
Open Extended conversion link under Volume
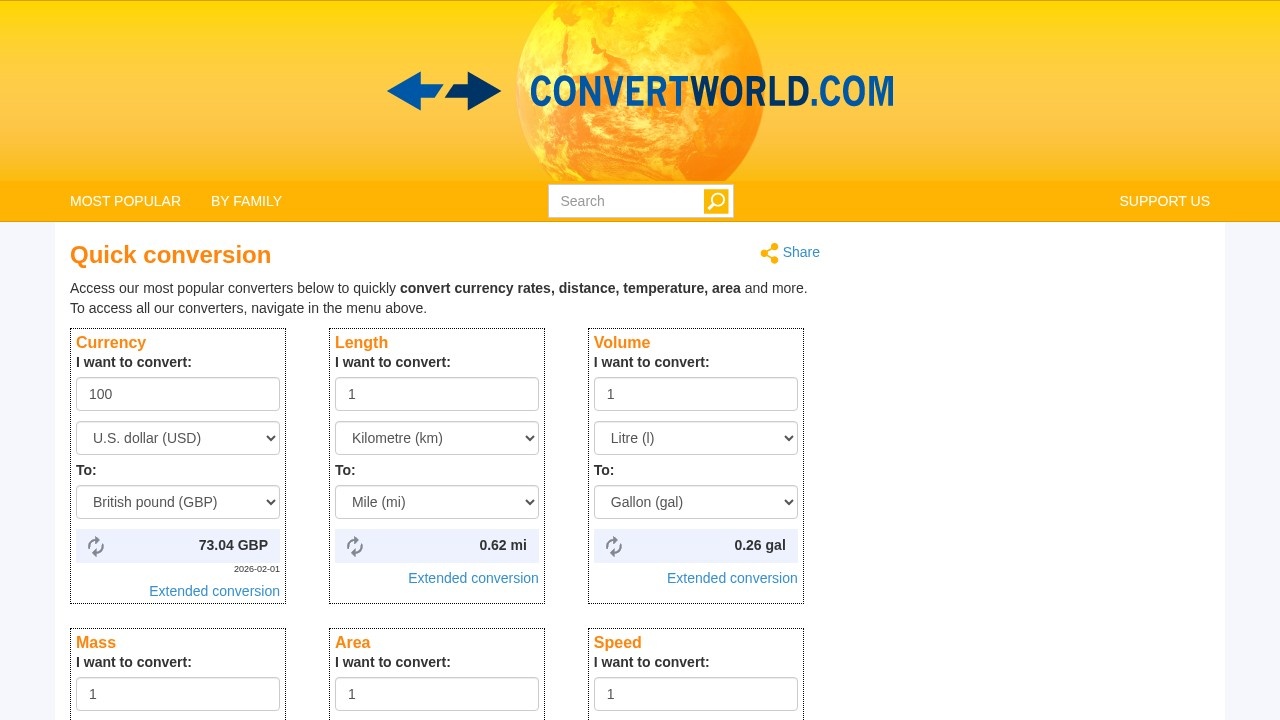(x=732, y=578)
